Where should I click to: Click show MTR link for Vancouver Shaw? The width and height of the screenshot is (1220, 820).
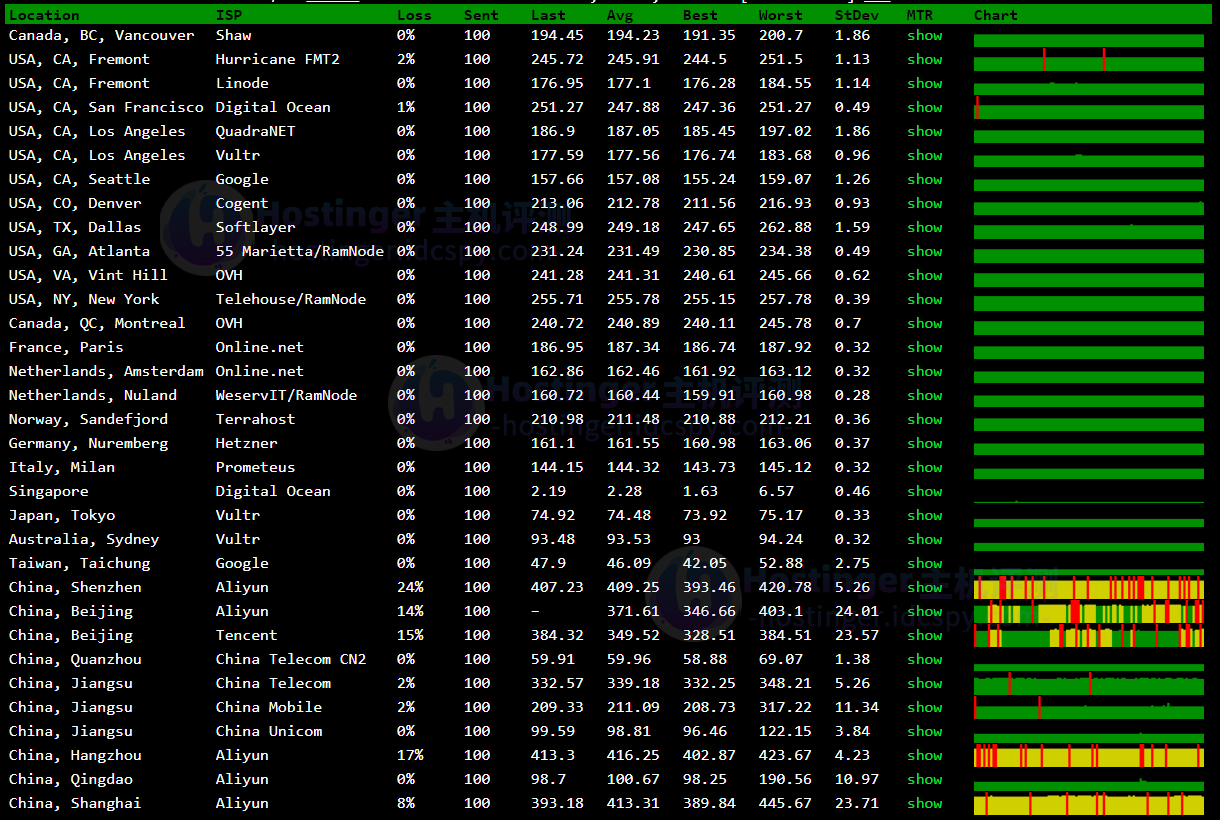point(924,35)
